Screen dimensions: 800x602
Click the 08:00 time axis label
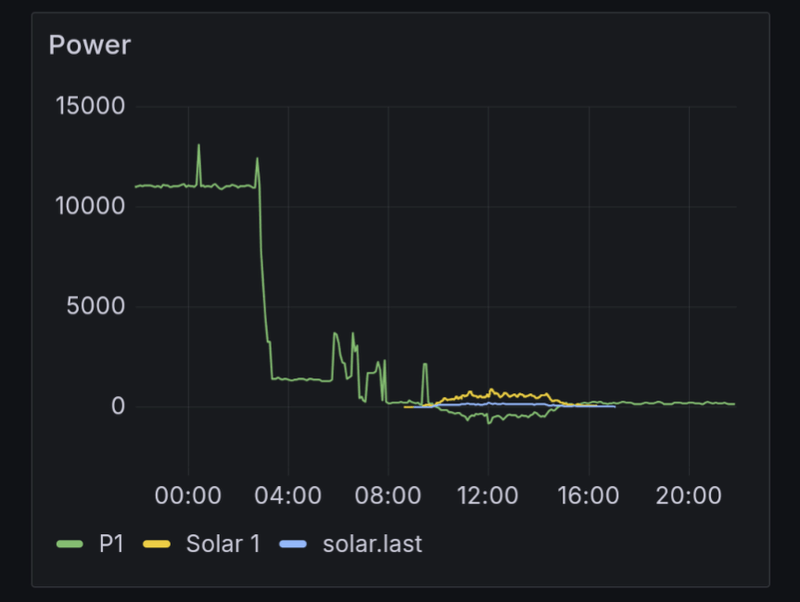tap(388, 495)
